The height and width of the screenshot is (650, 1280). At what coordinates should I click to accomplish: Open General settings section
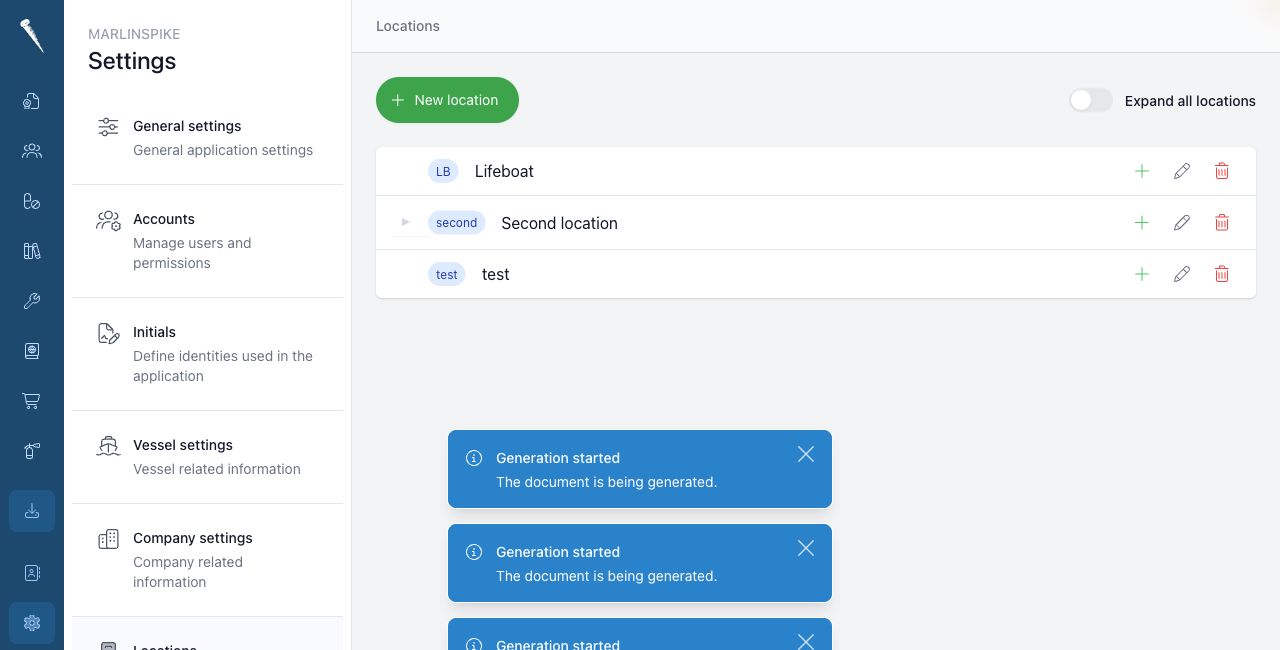[x=207, y=138]
